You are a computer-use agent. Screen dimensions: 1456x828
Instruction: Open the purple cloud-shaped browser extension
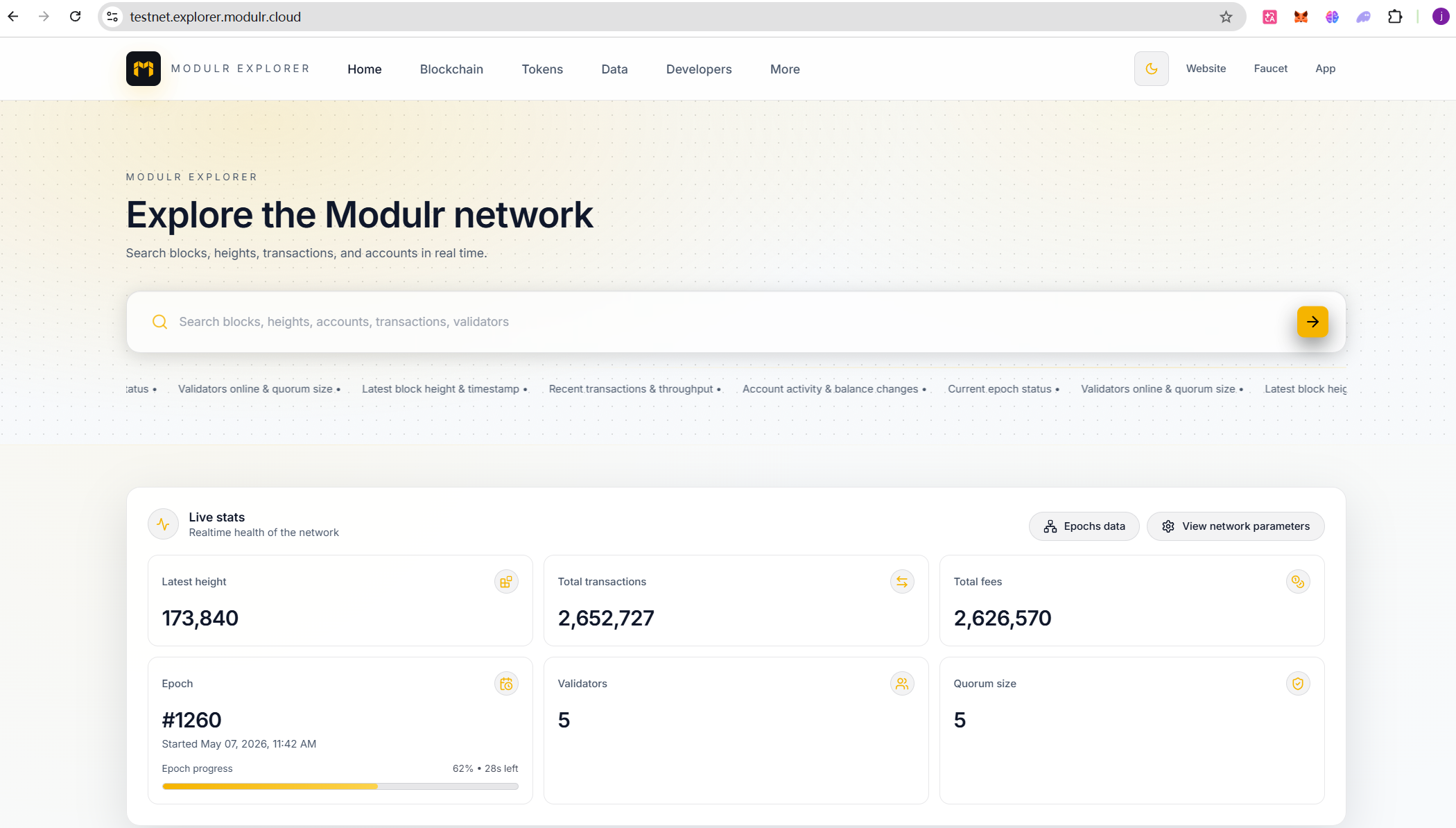tap(1363, 17)
